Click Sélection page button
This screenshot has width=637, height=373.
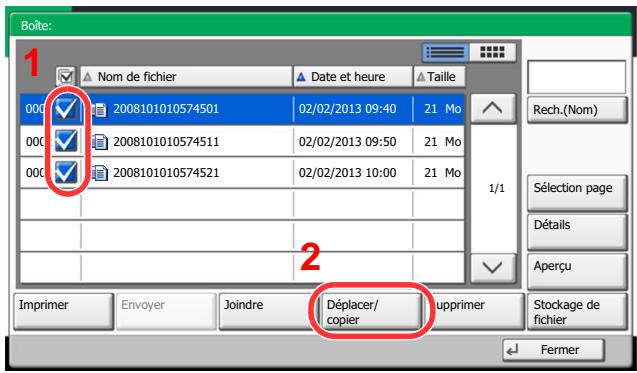coord(577,193)
